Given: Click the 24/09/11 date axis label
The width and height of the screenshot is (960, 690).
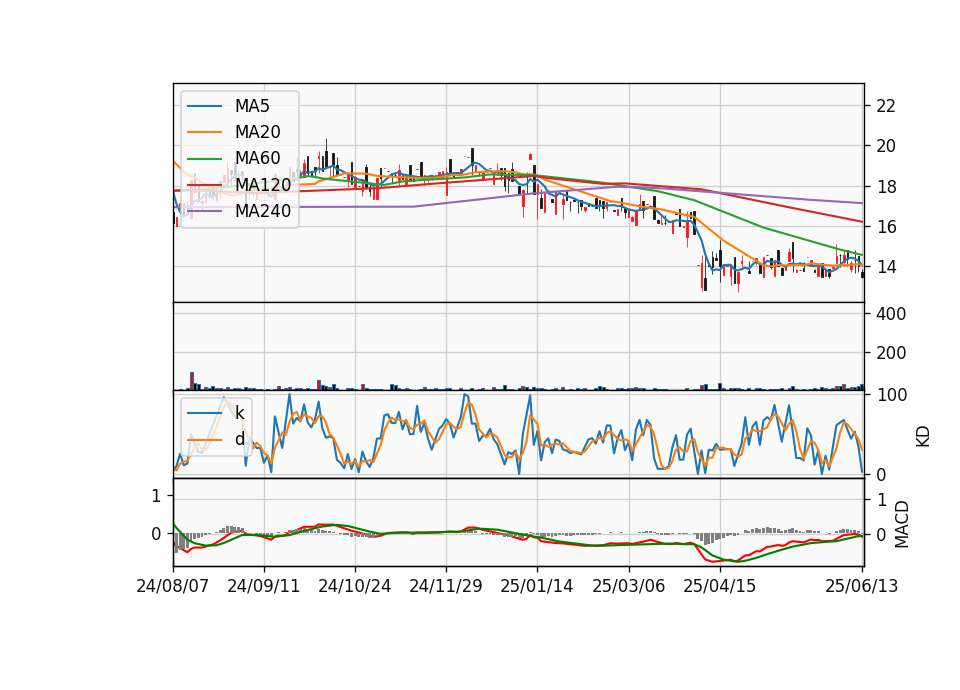Looking at the screenshot, I should tap(264, 586).
